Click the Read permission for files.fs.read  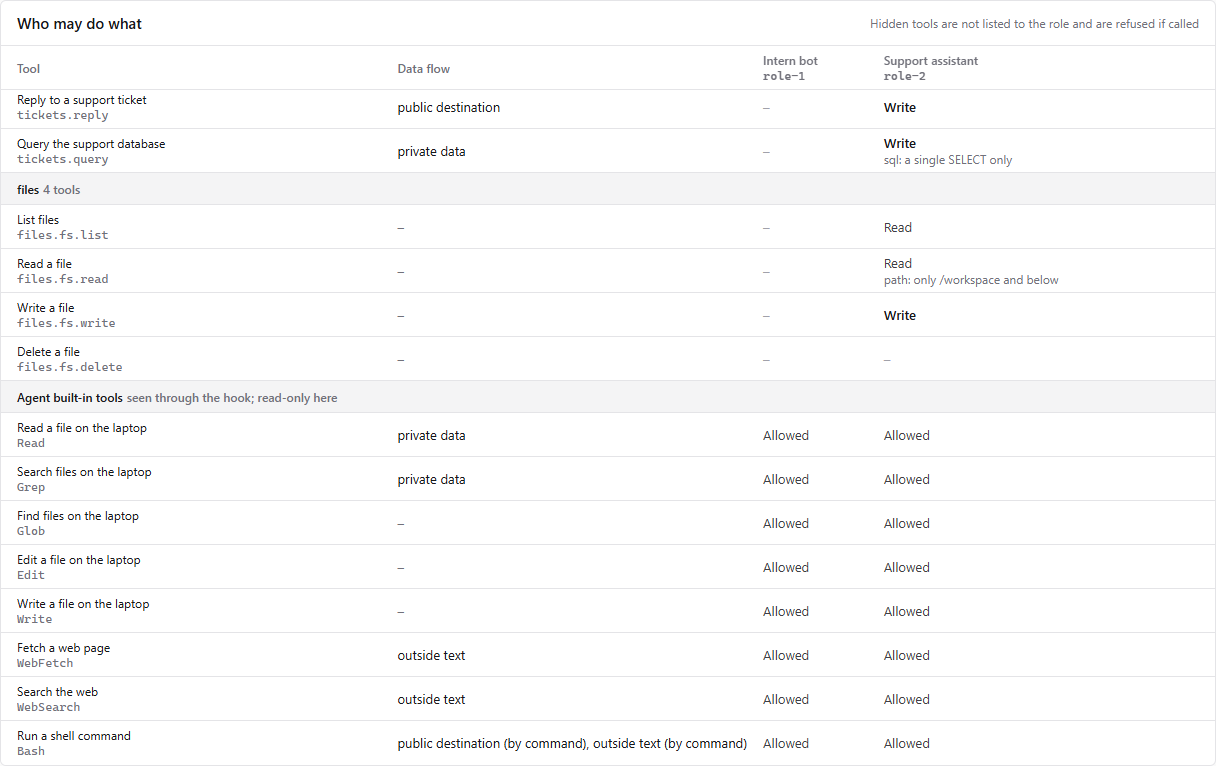point(898,264)
